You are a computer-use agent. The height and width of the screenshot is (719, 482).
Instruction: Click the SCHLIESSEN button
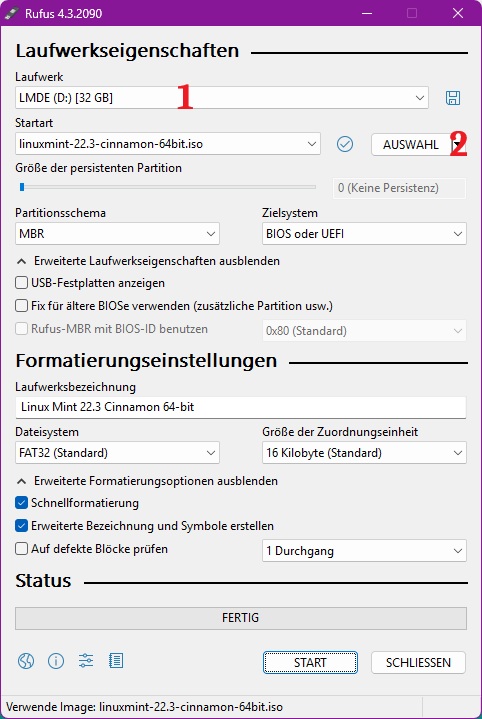[x=418, y=663]
